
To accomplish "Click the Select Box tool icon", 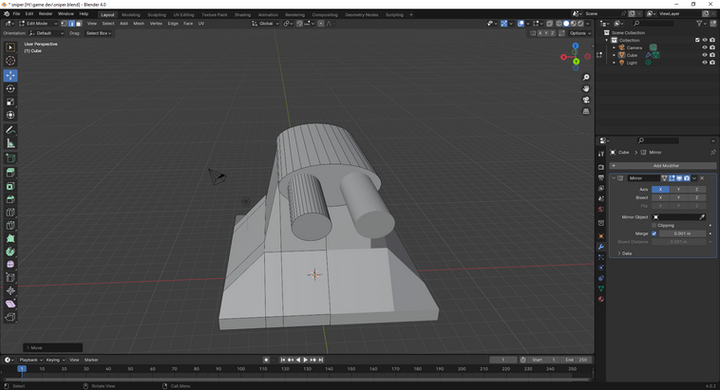I will click(10, 47).
